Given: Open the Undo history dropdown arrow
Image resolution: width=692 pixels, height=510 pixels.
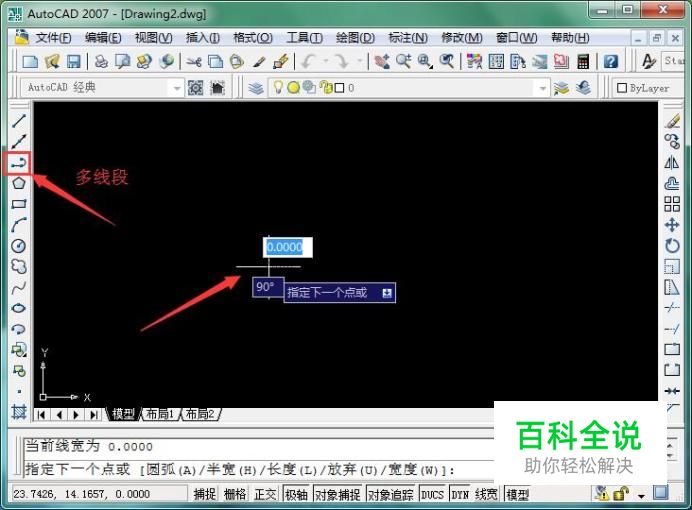Looking at the screenshot, I should (326, 61).
